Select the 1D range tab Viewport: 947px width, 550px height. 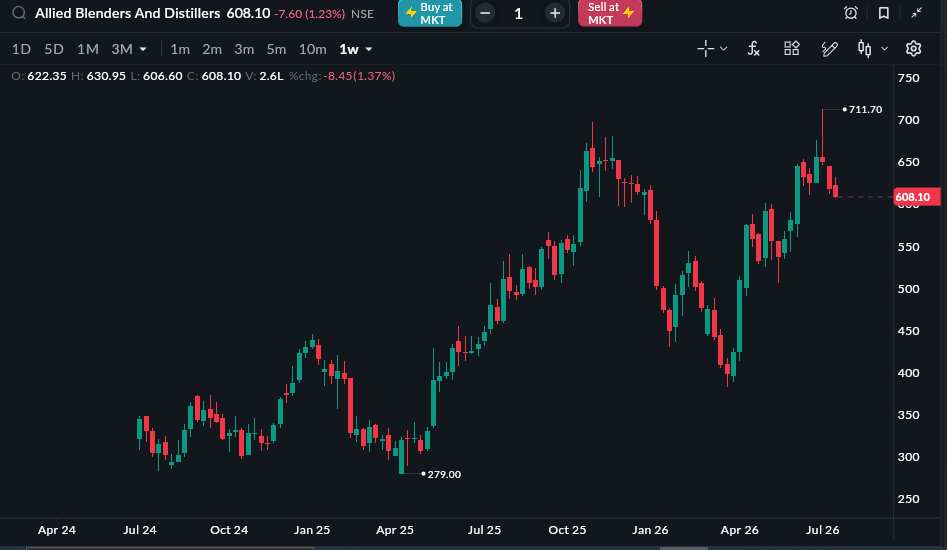tap(22, 49)
